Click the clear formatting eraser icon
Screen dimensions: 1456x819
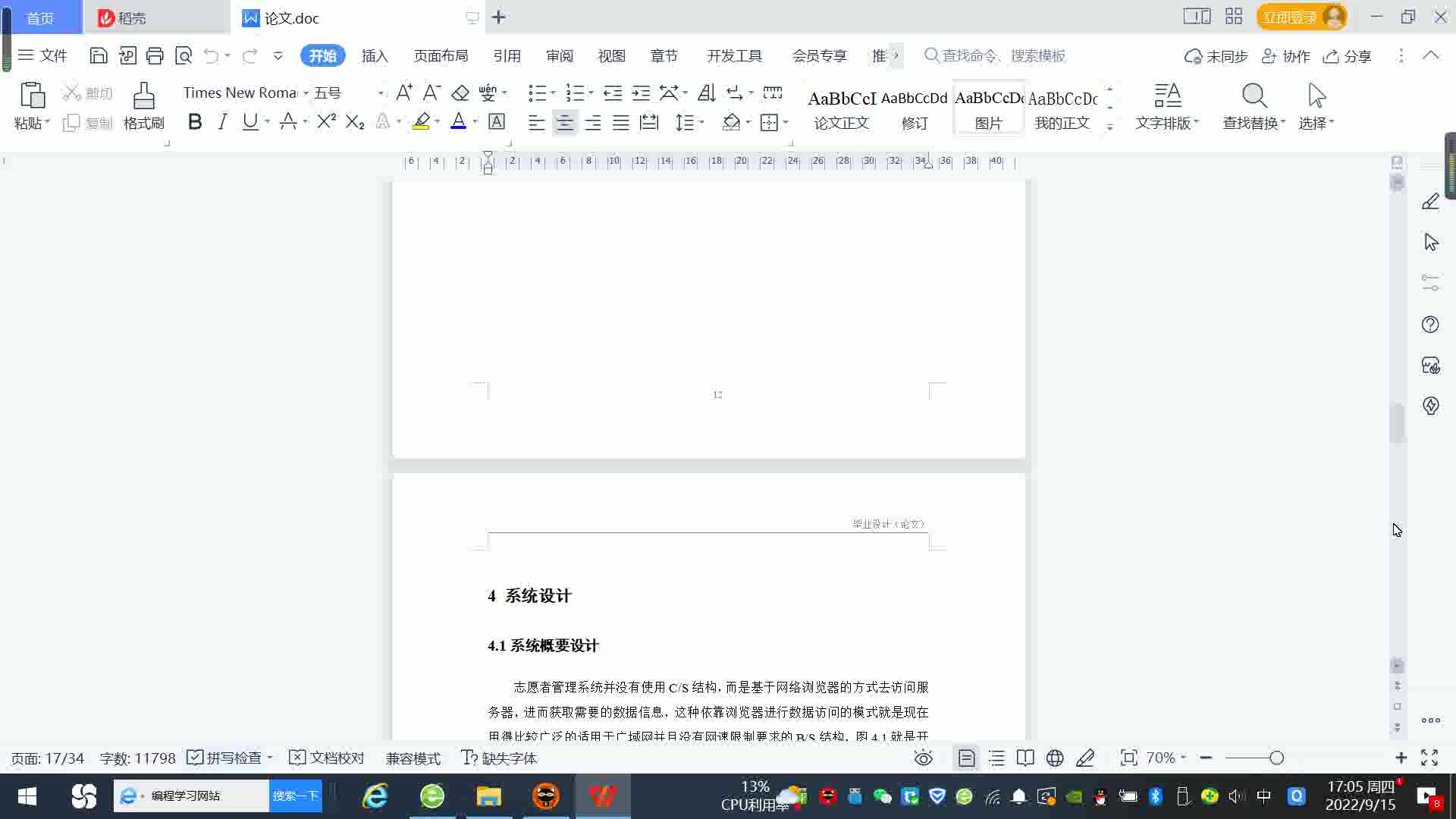(460, 93)
